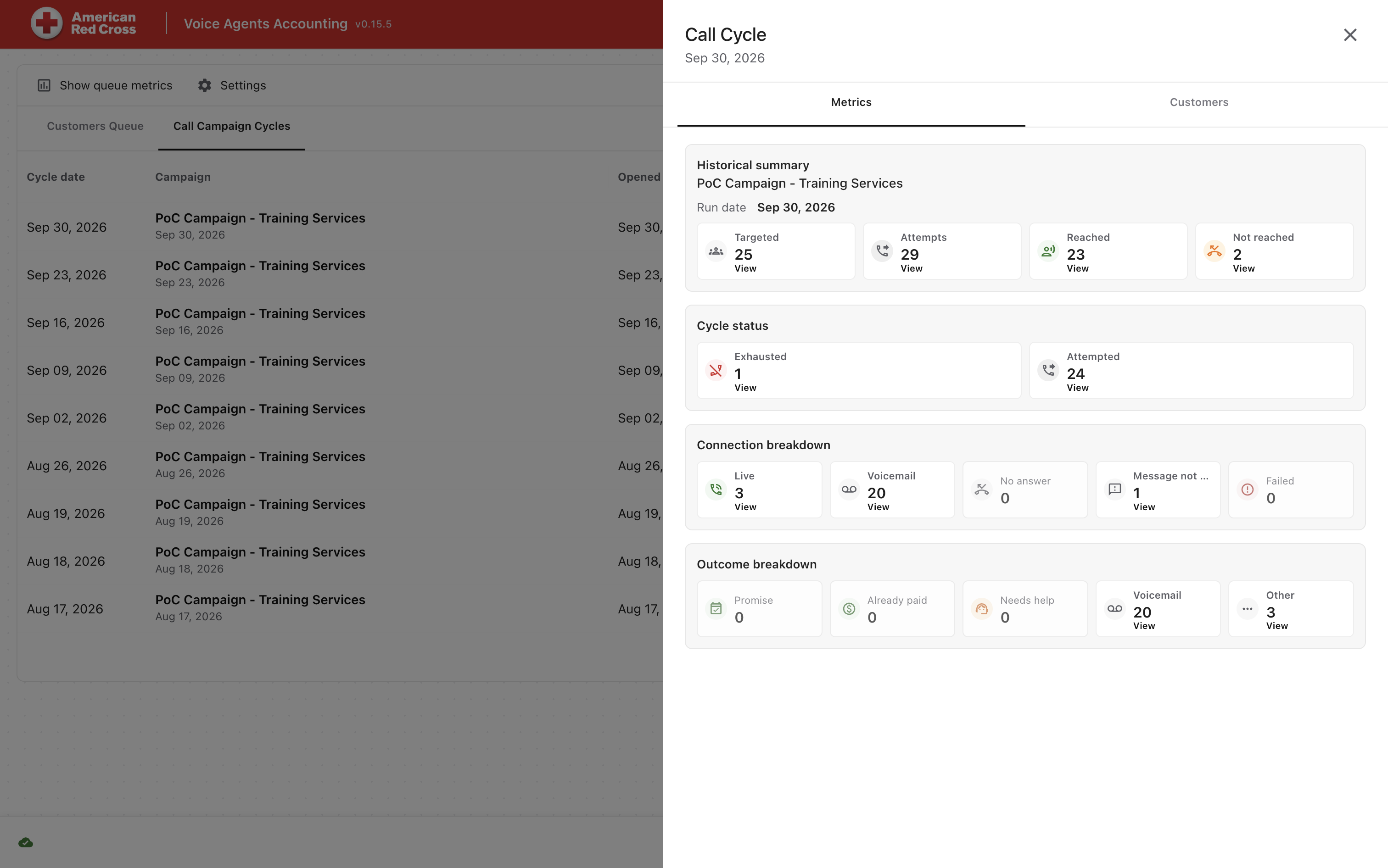Click the Other three-dots icon
The image size is (1388, 868).
click(1247, 609)
